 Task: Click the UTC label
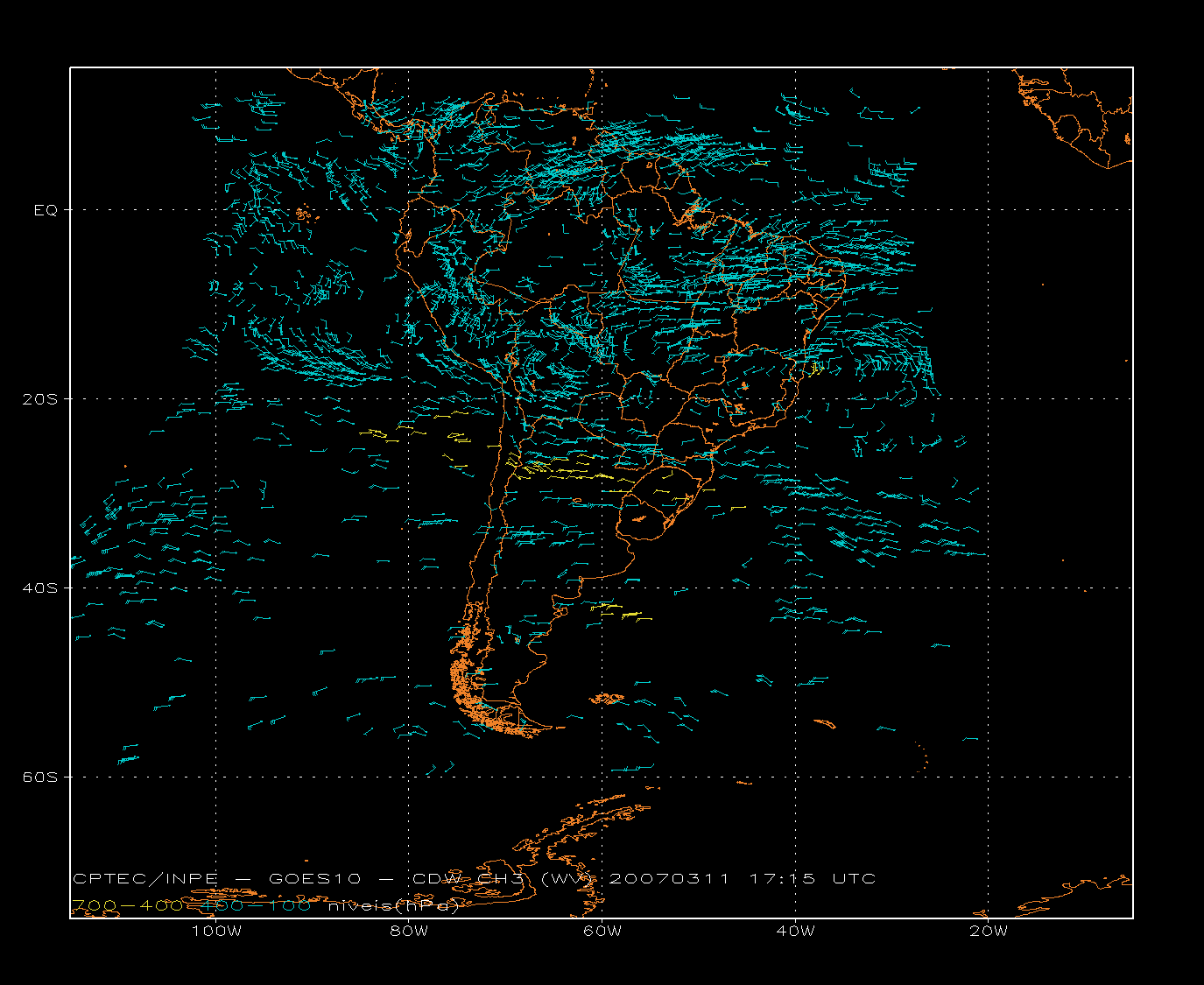tap(855, 878)
